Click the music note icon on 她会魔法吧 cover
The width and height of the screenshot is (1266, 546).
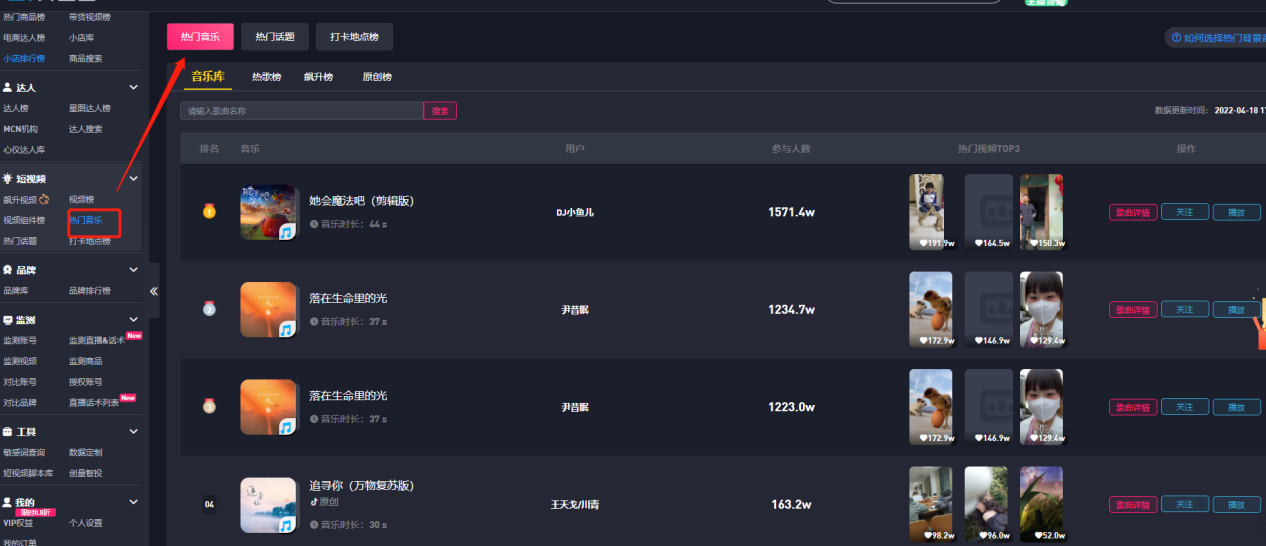click(287, 232)
